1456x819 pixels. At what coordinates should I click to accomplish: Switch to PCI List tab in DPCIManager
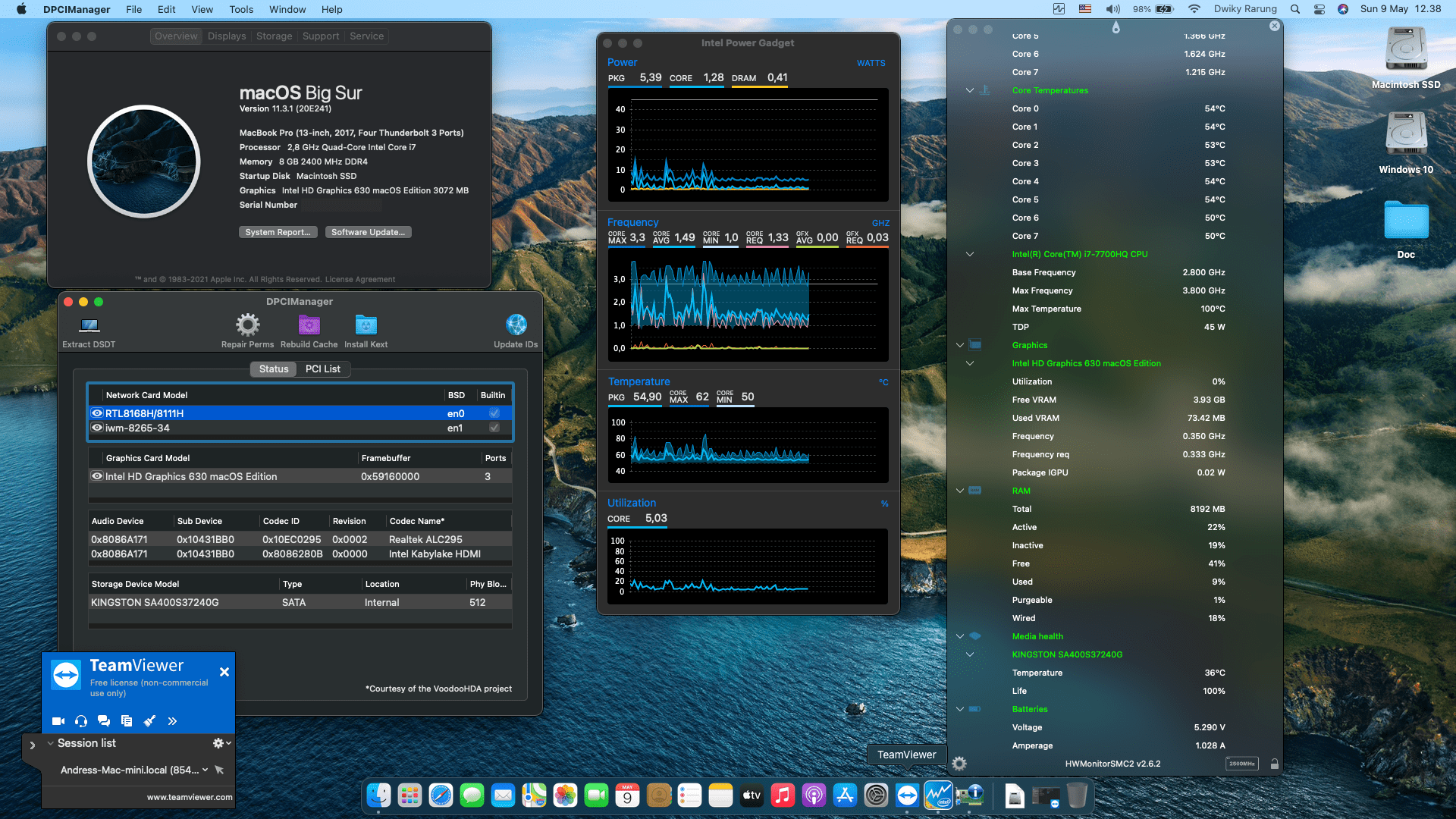coord(323,369)
